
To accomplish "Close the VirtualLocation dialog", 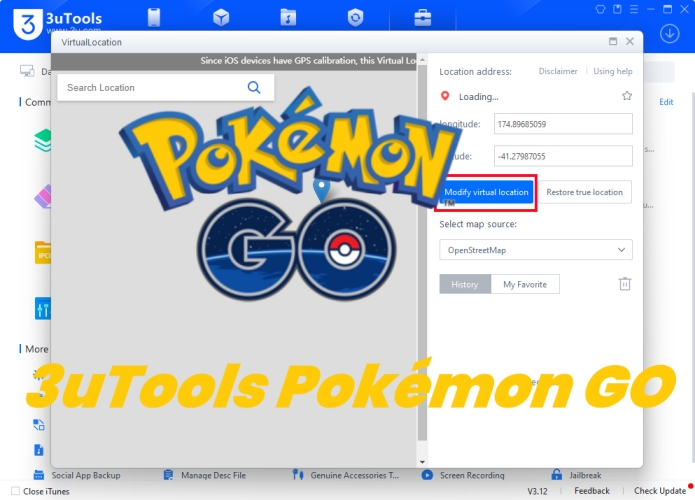I will point(629,41).
